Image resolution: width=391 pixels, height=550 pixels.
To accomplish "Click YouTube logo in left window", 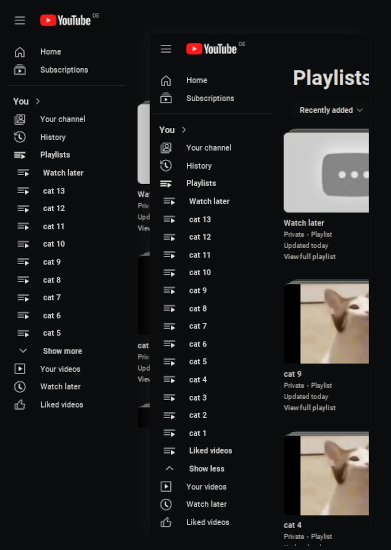I will coord(66,20).
